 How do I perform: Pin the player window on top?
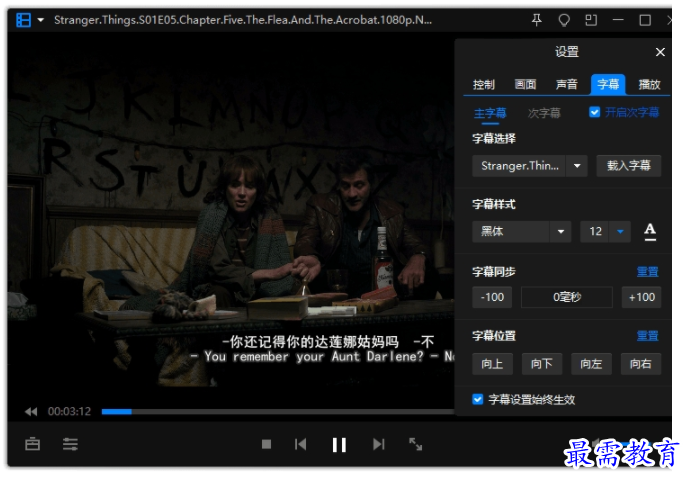tap(536, 20)
